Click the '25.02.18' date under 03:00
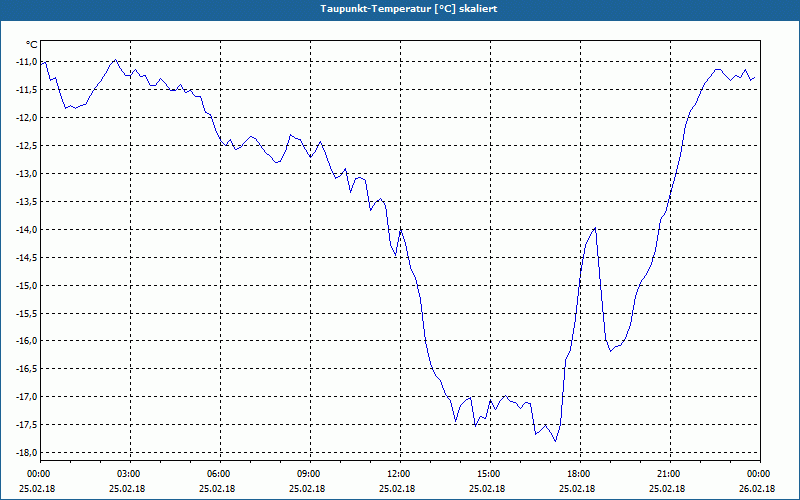 click(128, 489)
